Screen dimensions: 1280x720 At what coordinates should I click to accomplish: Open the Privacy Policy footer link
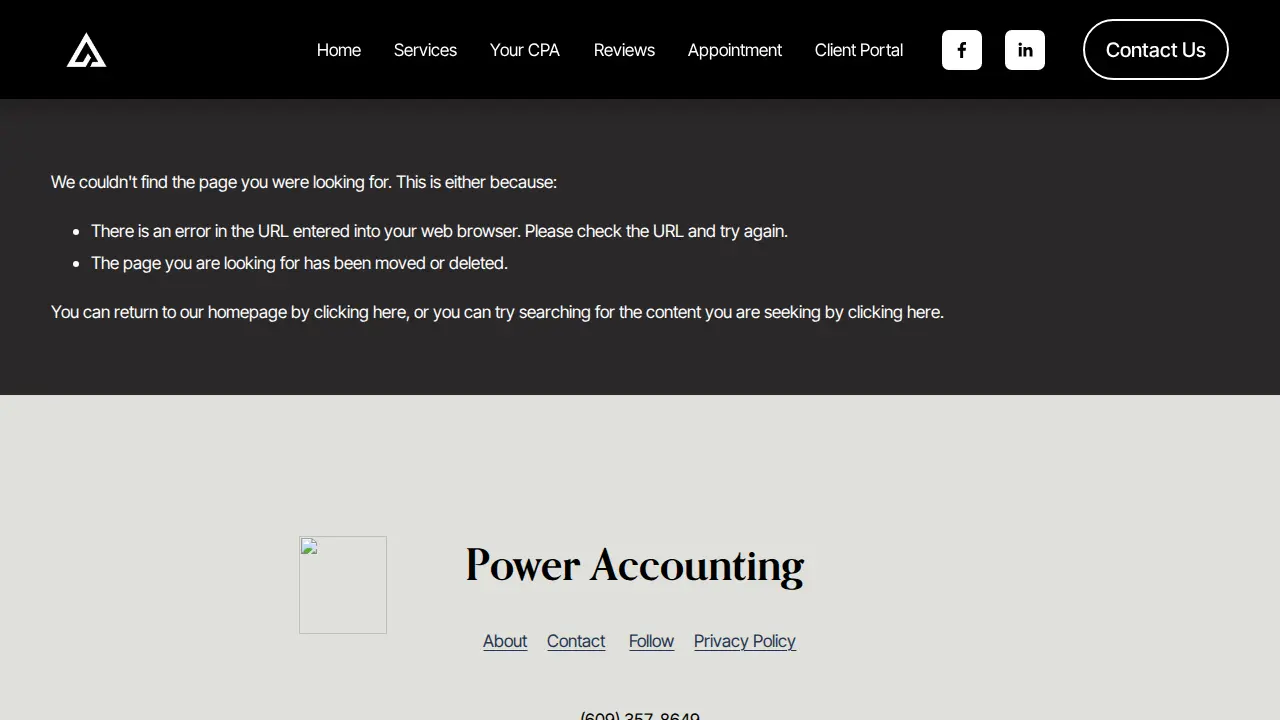745,641
